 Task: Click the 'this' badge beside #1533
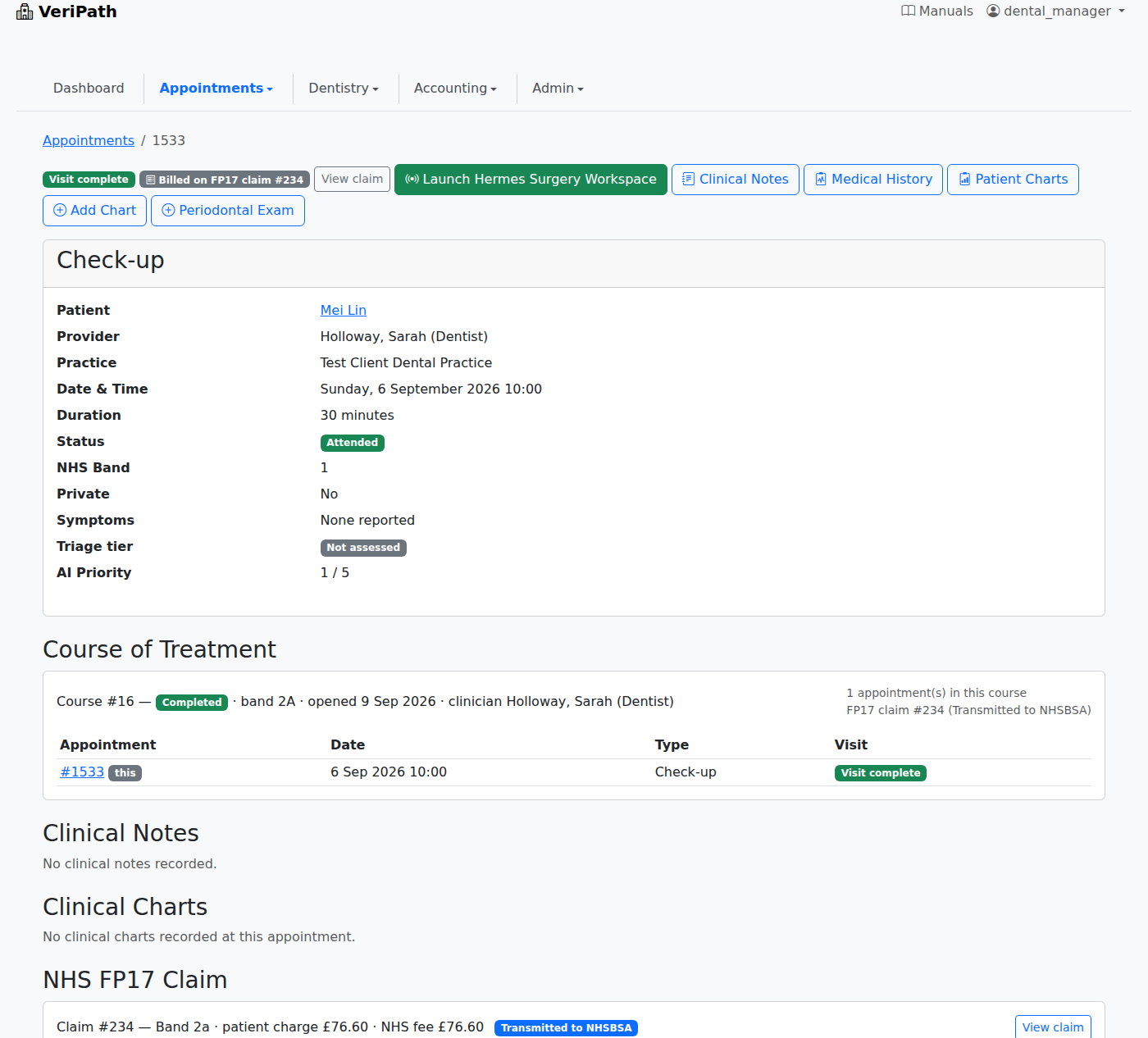pos(125,773)
